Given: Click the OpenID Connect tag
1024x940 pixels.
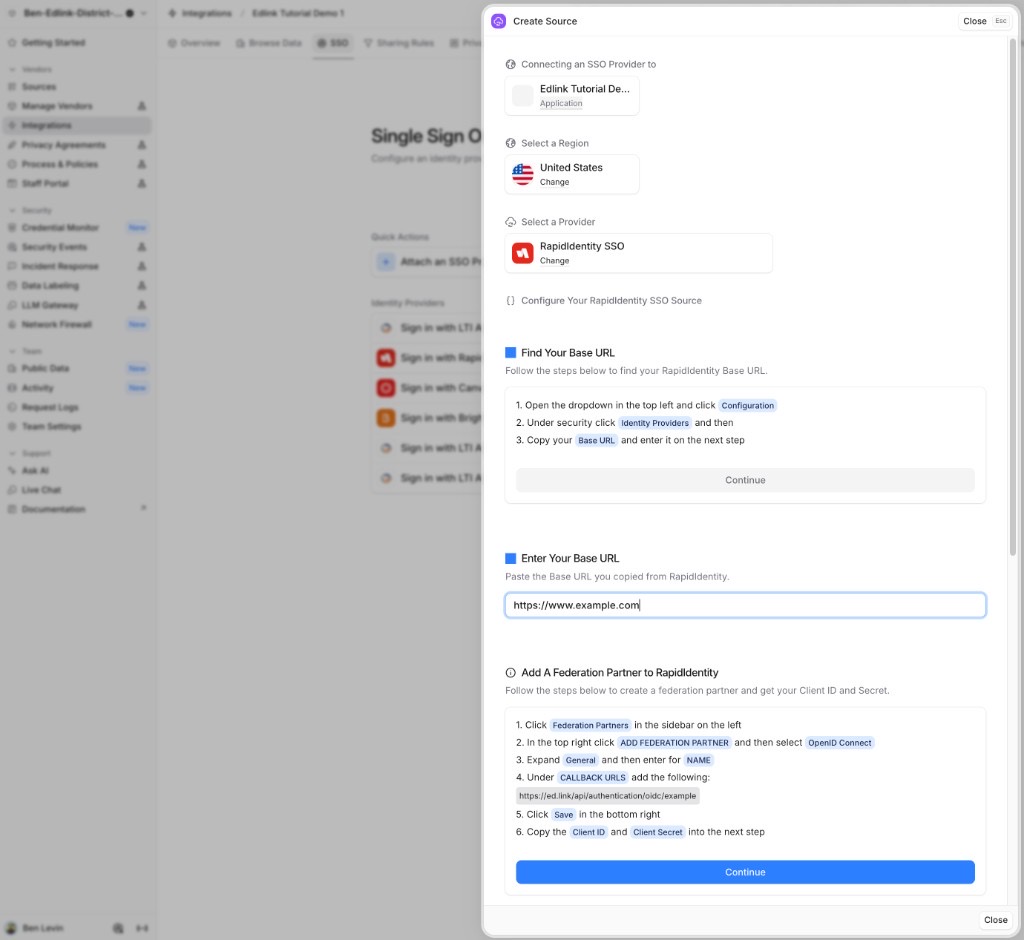Looking at the screenshot, I should tap(840, 743).
